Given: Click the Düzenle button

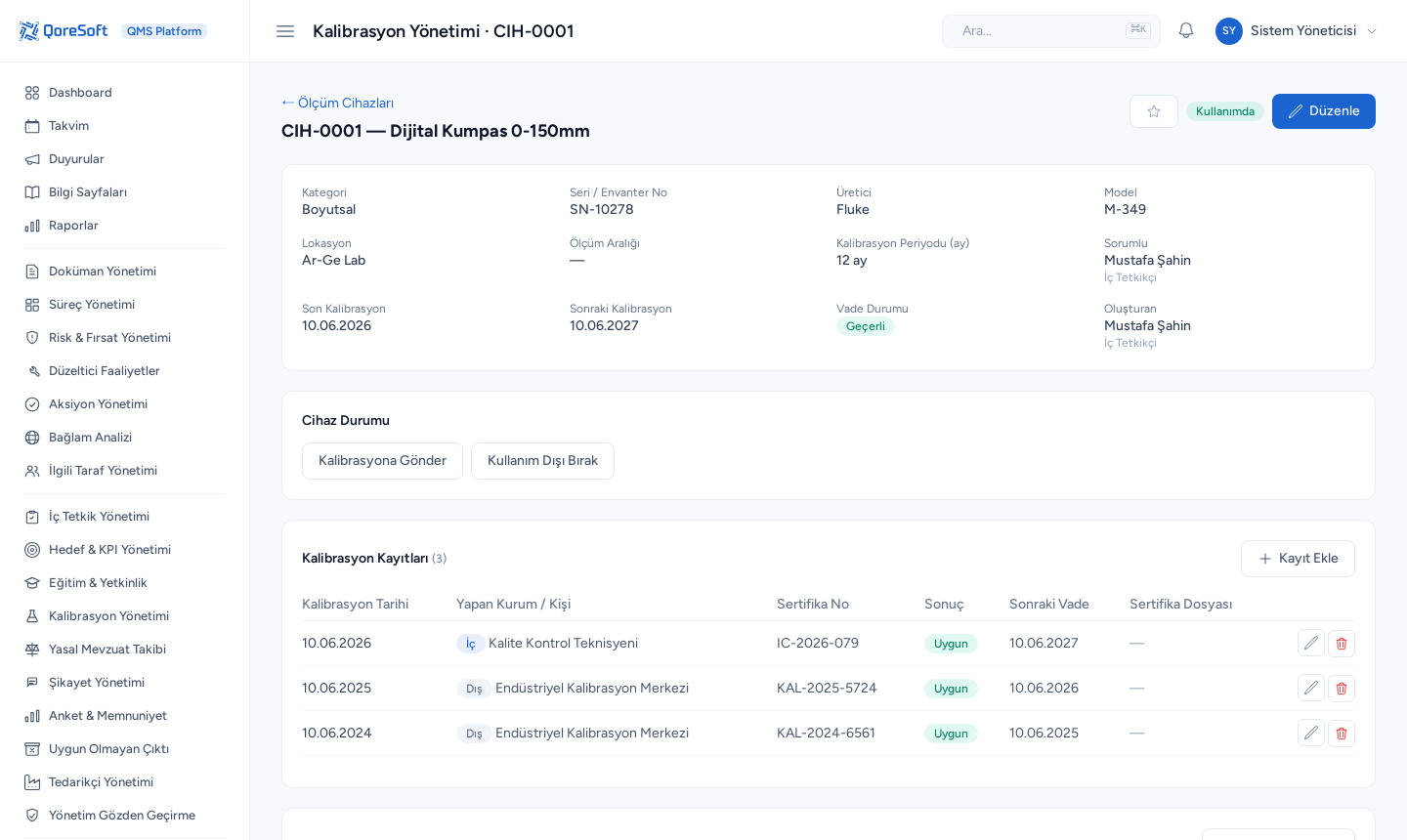Looking at the screenshot, I should [1324, 111].
